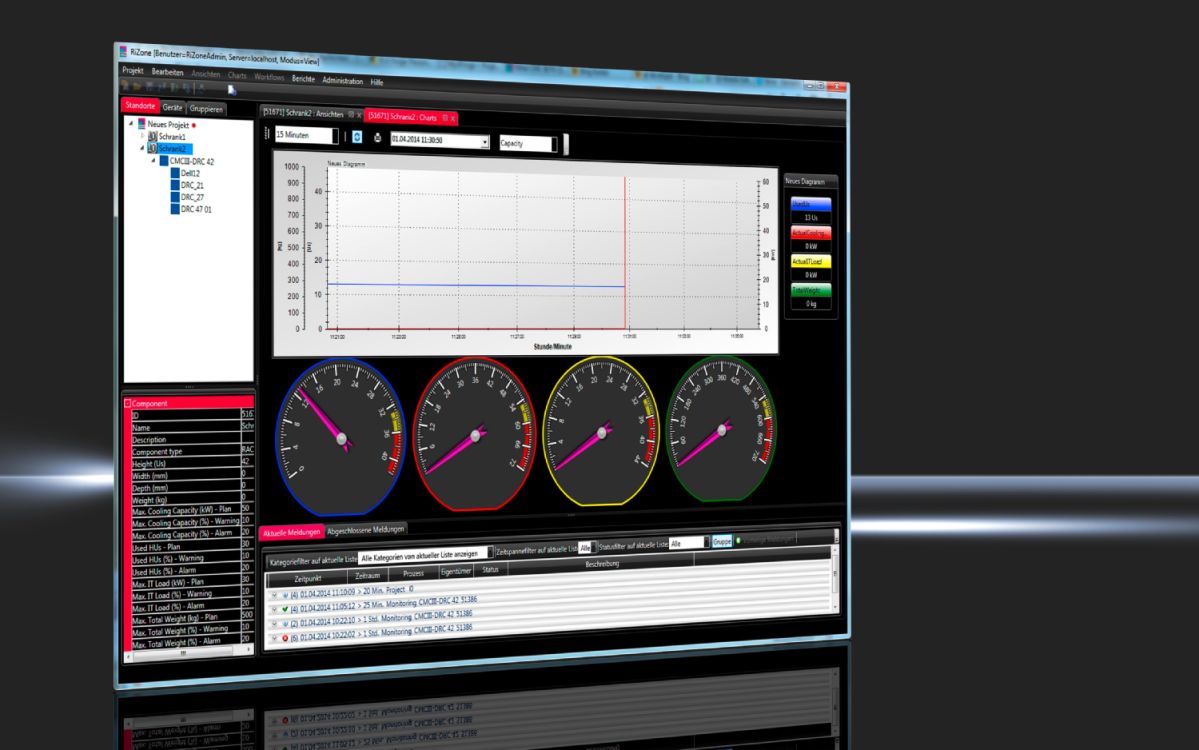Viewport: 1199px width, 750px height.
Task: Click the green check icon on 11:05:12 message
Action: 285,609
